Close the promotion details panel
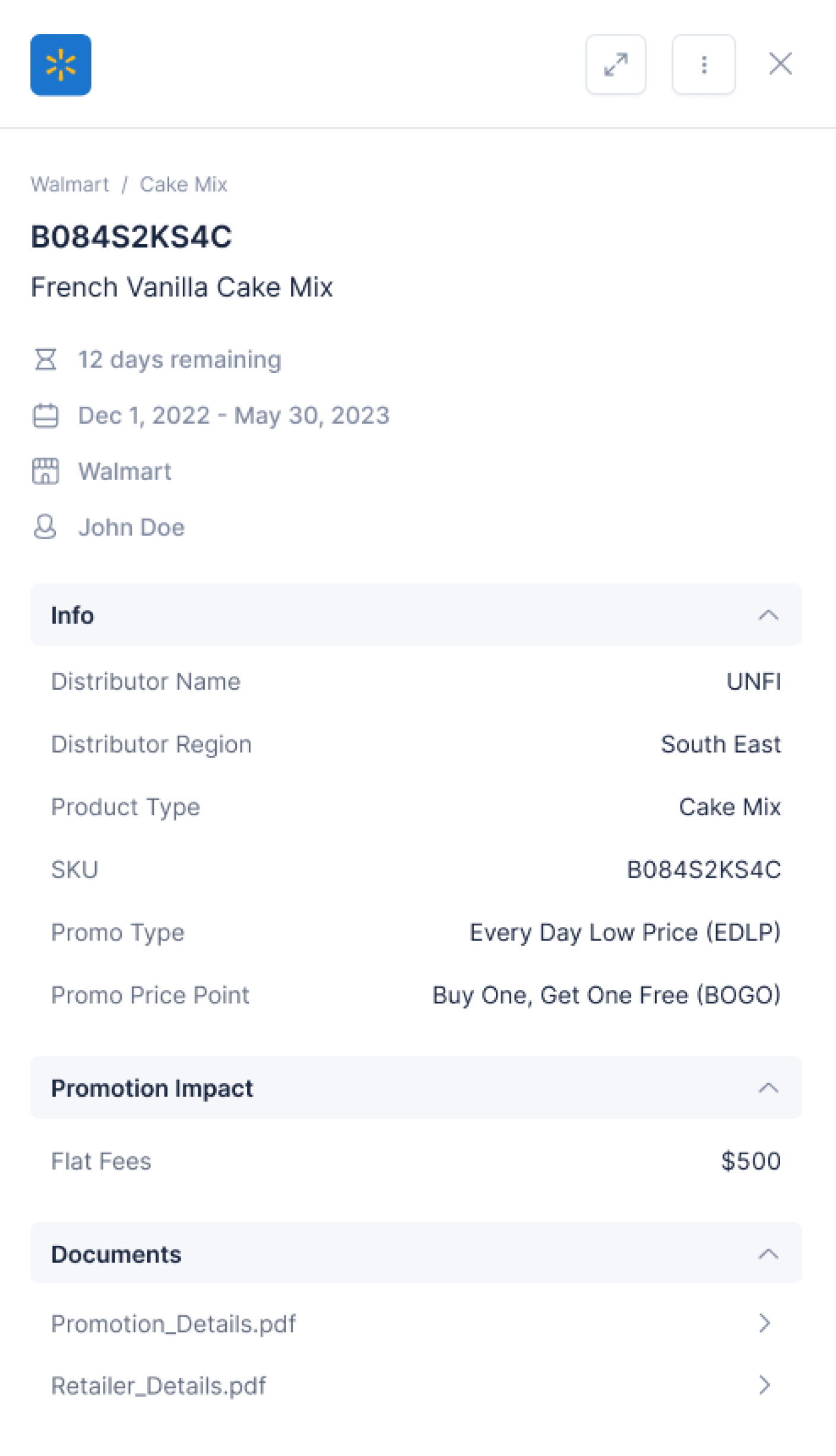 click(x=780, y=64)
